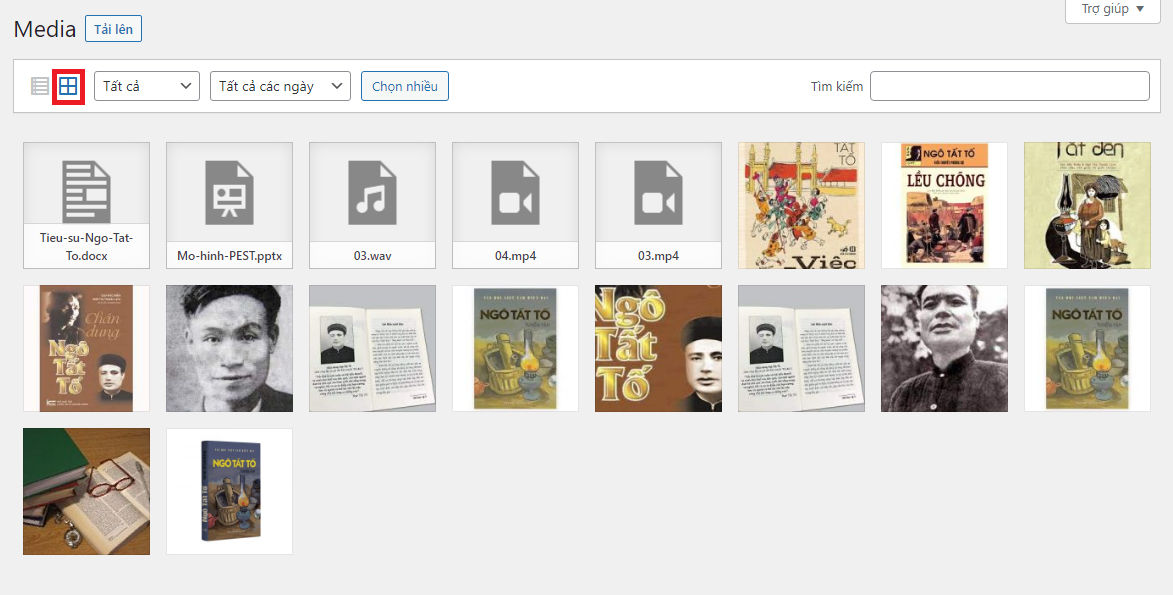Viewport: 1173px width, 595px height.
Task: Select the 03.wav audio file
Action: pyautogui.click(x=372, y=205)
